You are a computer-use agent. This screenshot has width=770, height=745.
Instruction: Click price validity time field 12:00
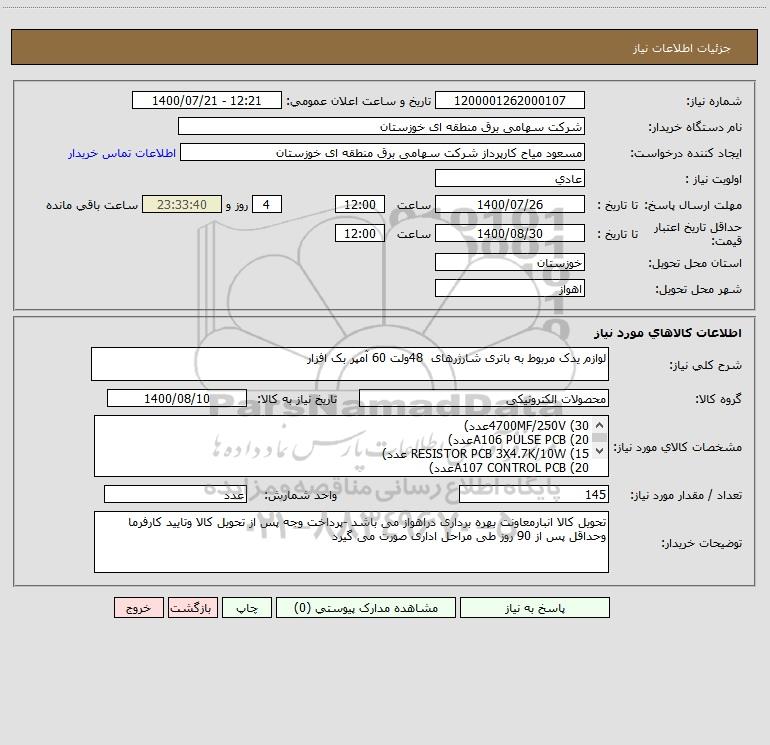click(x=359, y=233)
